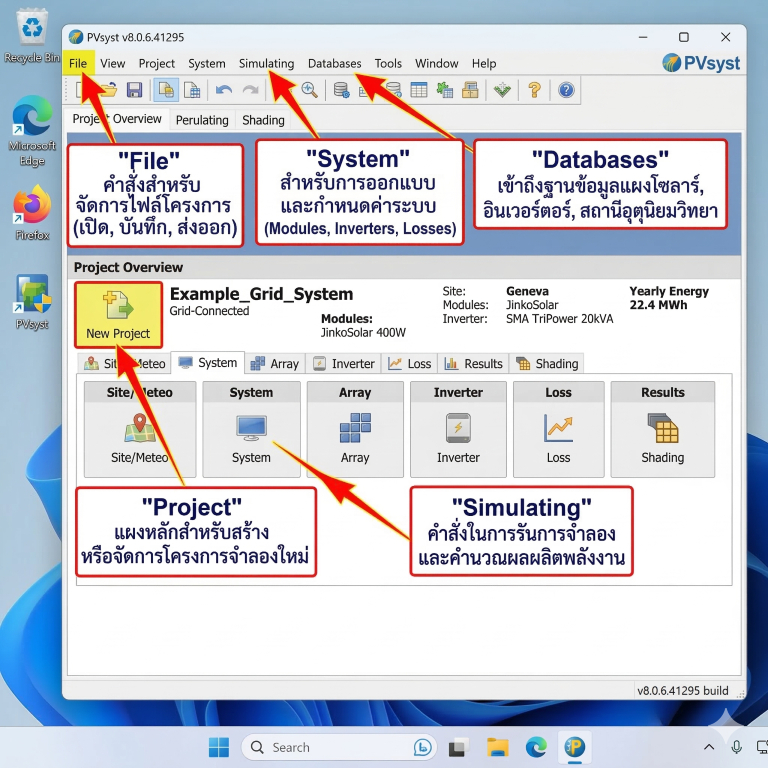The height and width of the screenshot is (768, 768).
Task: Click the yellow New Project button
Action: pyautogui.click(x=119, y=314)
